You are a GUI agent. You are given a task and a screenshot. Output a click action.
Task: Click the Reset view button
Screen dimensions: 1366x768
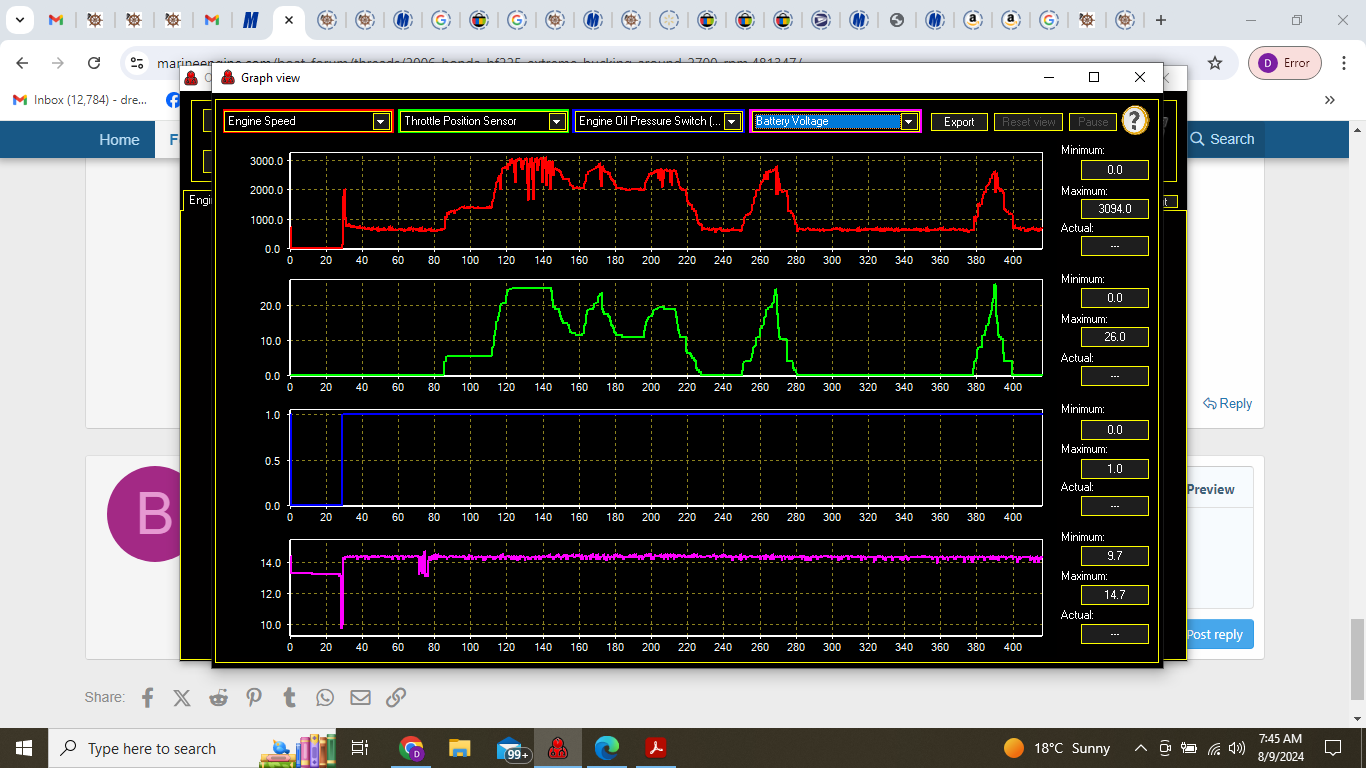point(1028,122)
